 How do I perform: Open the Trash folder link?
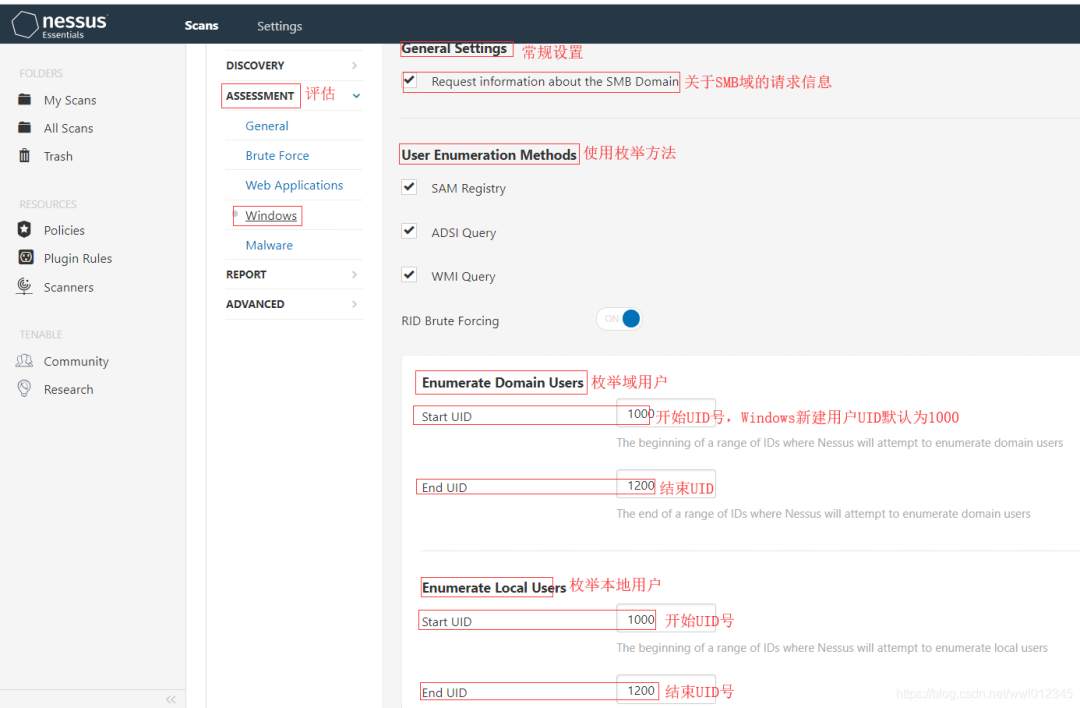coord(58,156)
